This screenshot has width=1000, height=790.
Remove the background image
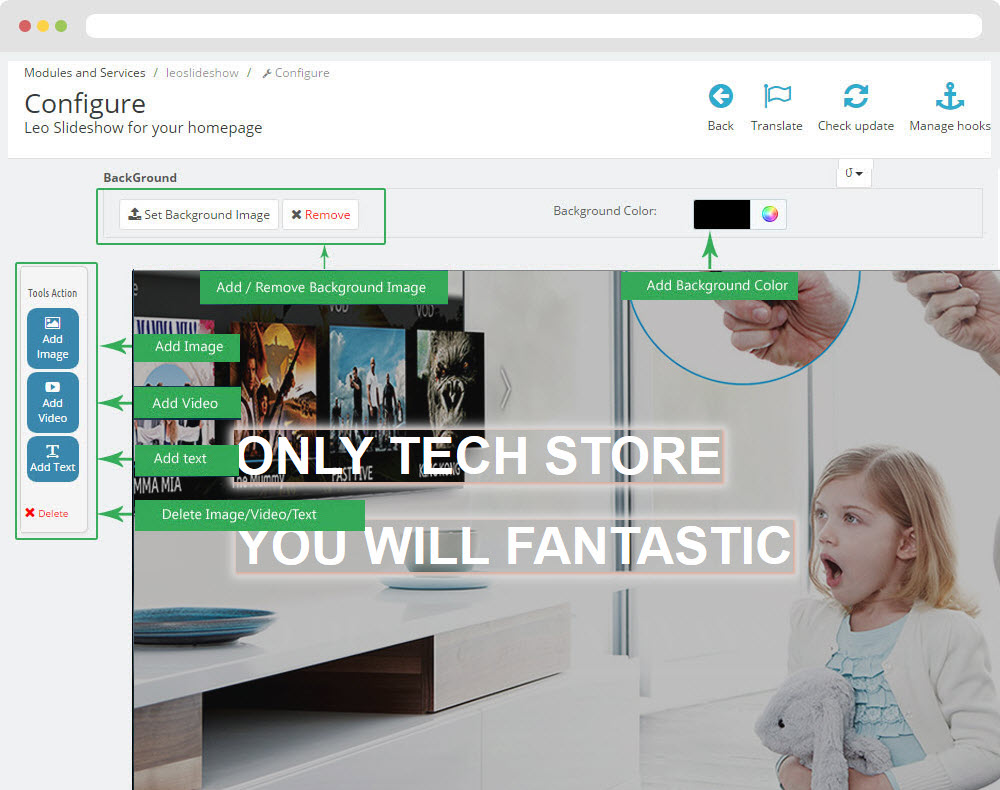321,214
